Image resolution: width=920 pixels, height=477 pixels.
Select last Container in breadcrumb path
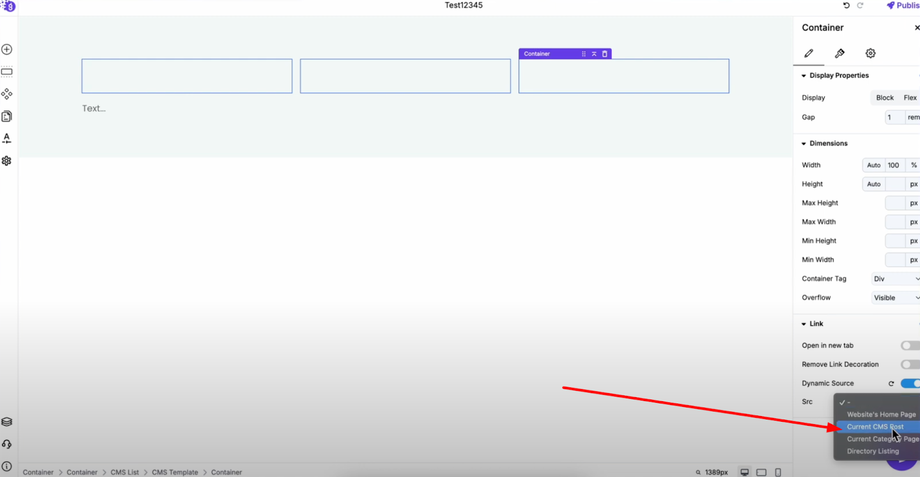tap(226, 472)
